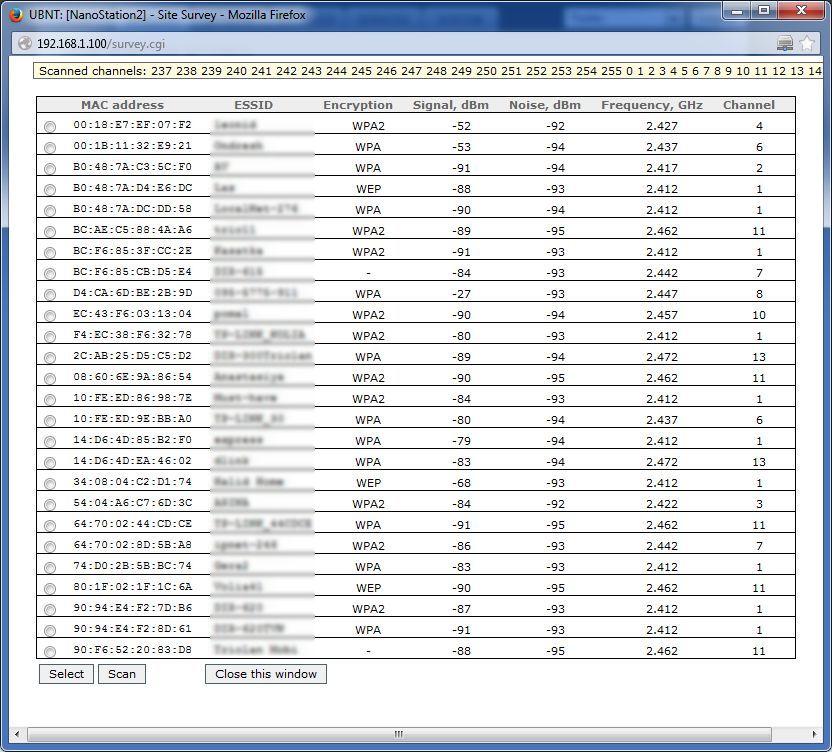Select radio for MAC BC:AE:C5:88:4A:A6

(50, 232)
